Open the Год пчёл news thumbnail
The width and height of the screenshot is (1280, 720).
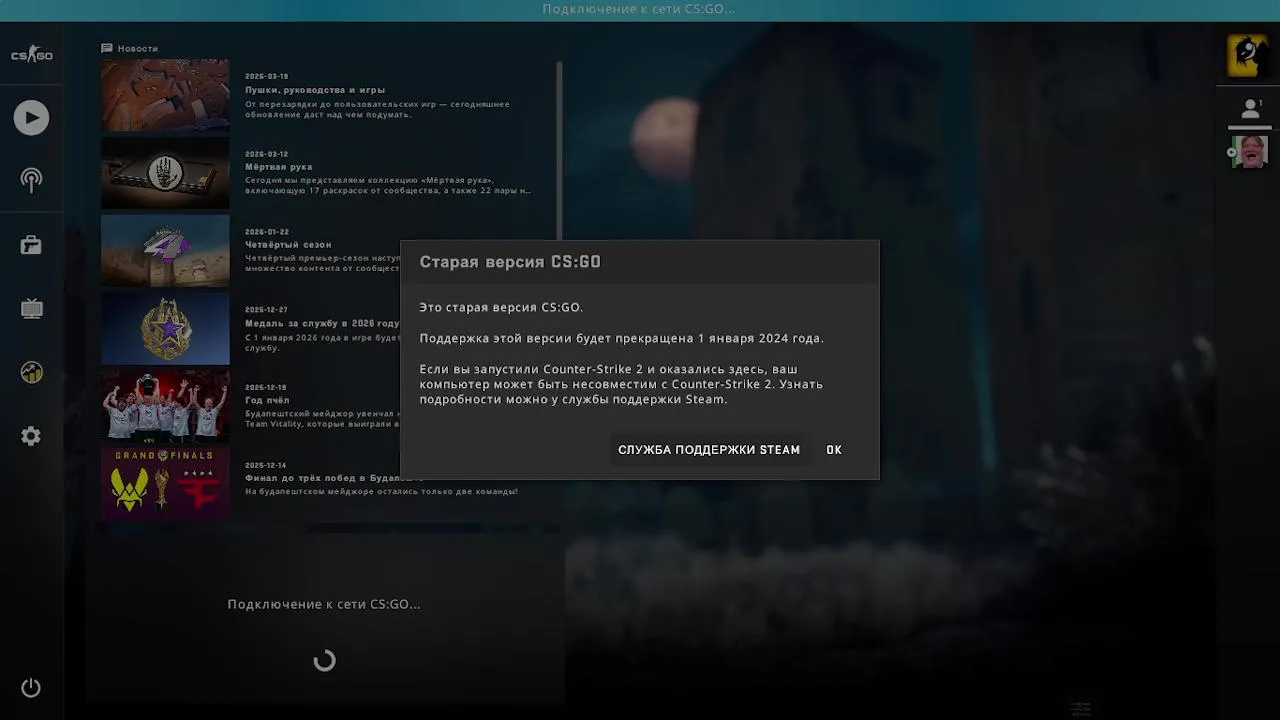tap(165, 405)
